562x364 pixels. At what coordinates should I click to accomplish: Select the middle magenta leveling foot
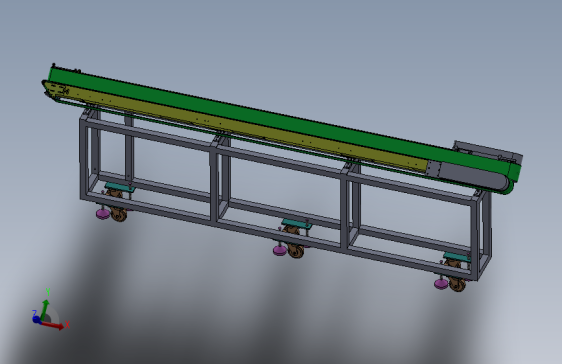click(x=280, y=250)
